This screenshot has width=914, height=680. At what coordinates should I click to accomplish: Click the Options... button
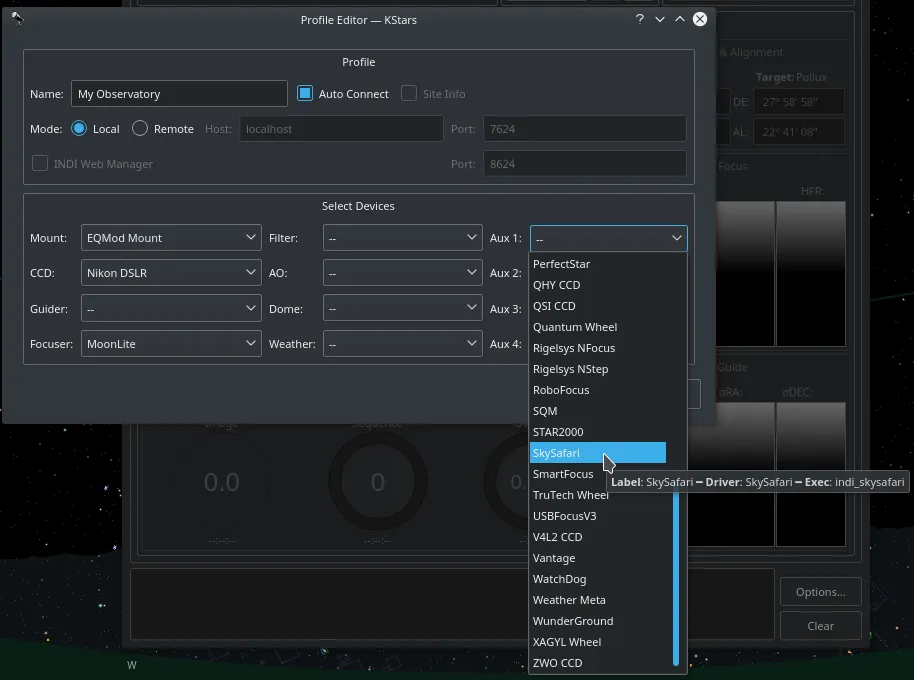click(x=821, y=591)
